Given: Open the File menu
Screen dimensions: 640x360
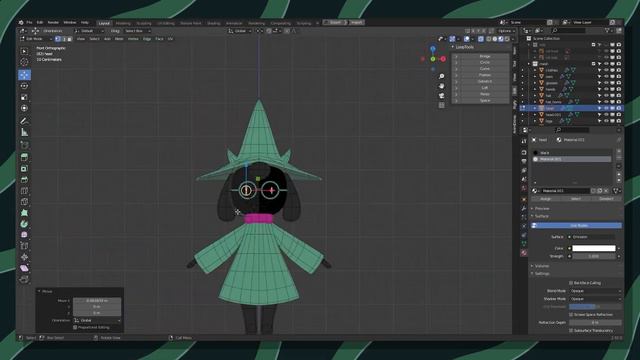Looking at the screenshot, I should 29,22.
